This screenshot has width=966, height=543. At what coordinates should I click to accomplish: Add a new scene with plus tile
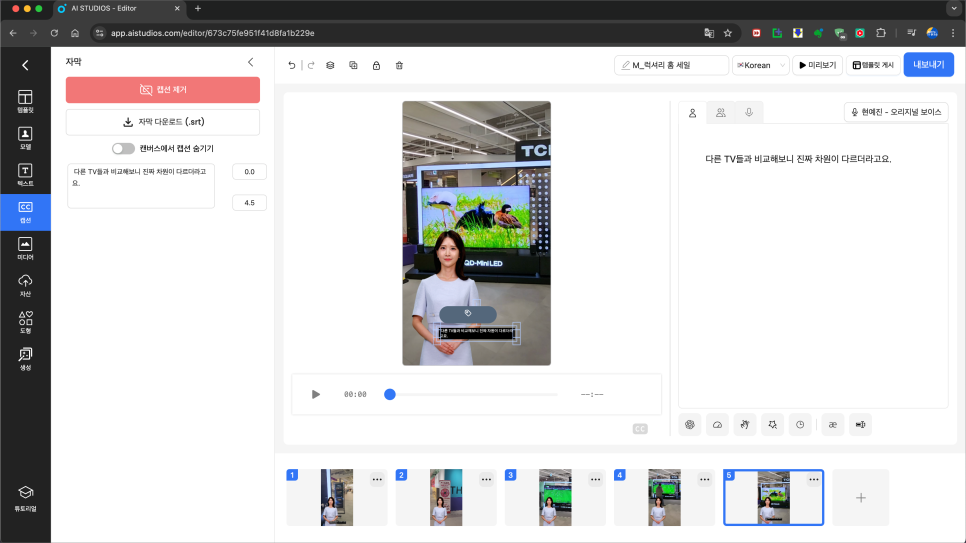[861, 497]
